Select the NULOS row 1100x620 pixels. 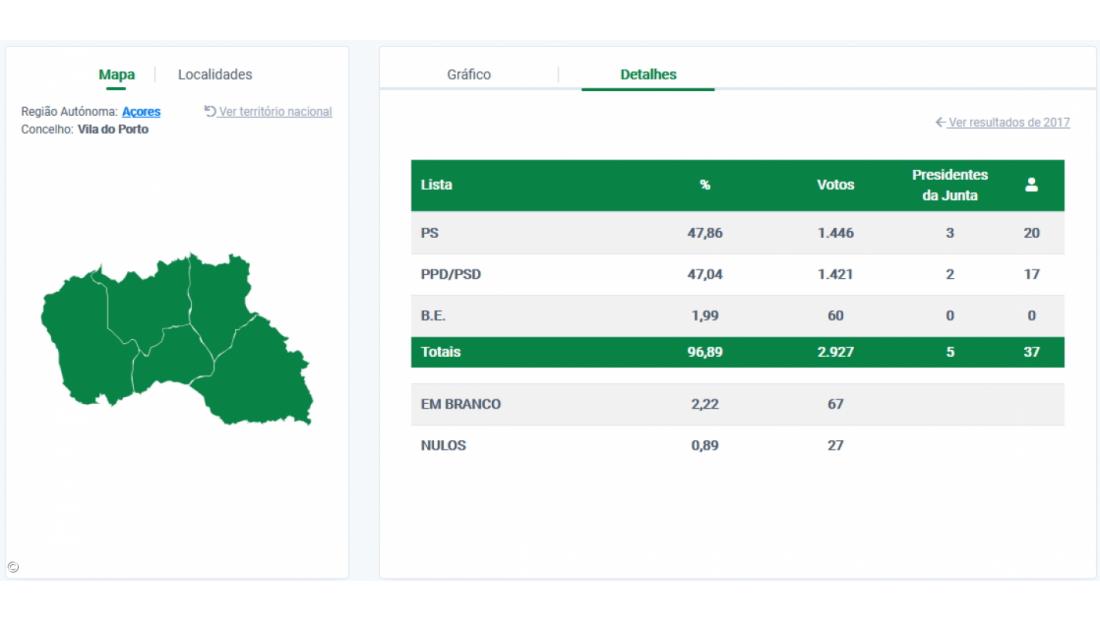[x=737, y=446]
